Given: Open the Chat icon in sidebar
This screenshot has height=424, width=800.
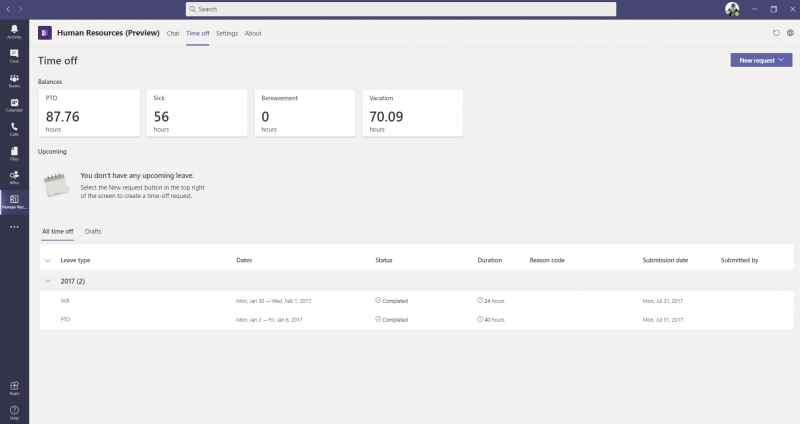Looking at the screenshot, I should click(14, 56).
